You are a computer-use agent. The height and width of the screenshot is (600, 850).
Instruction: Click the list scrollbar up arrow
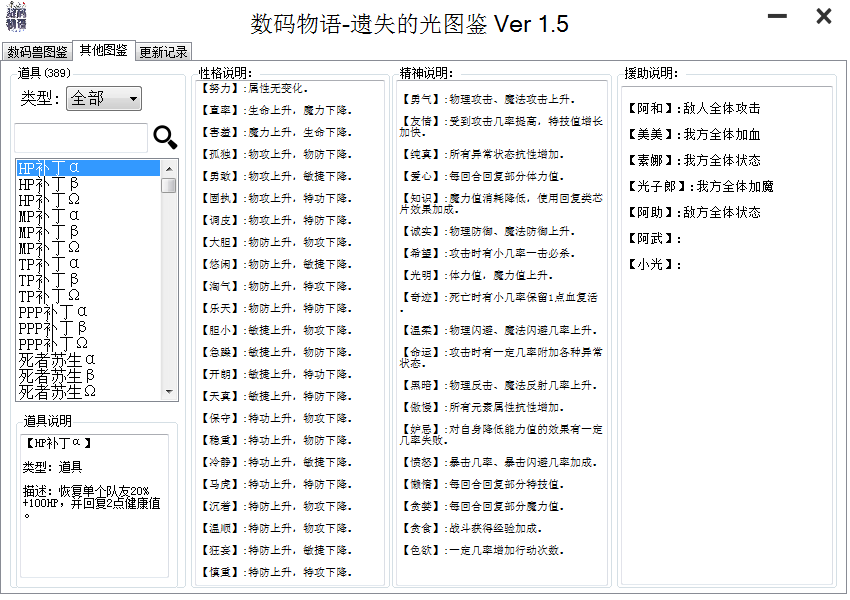point(169,169)
